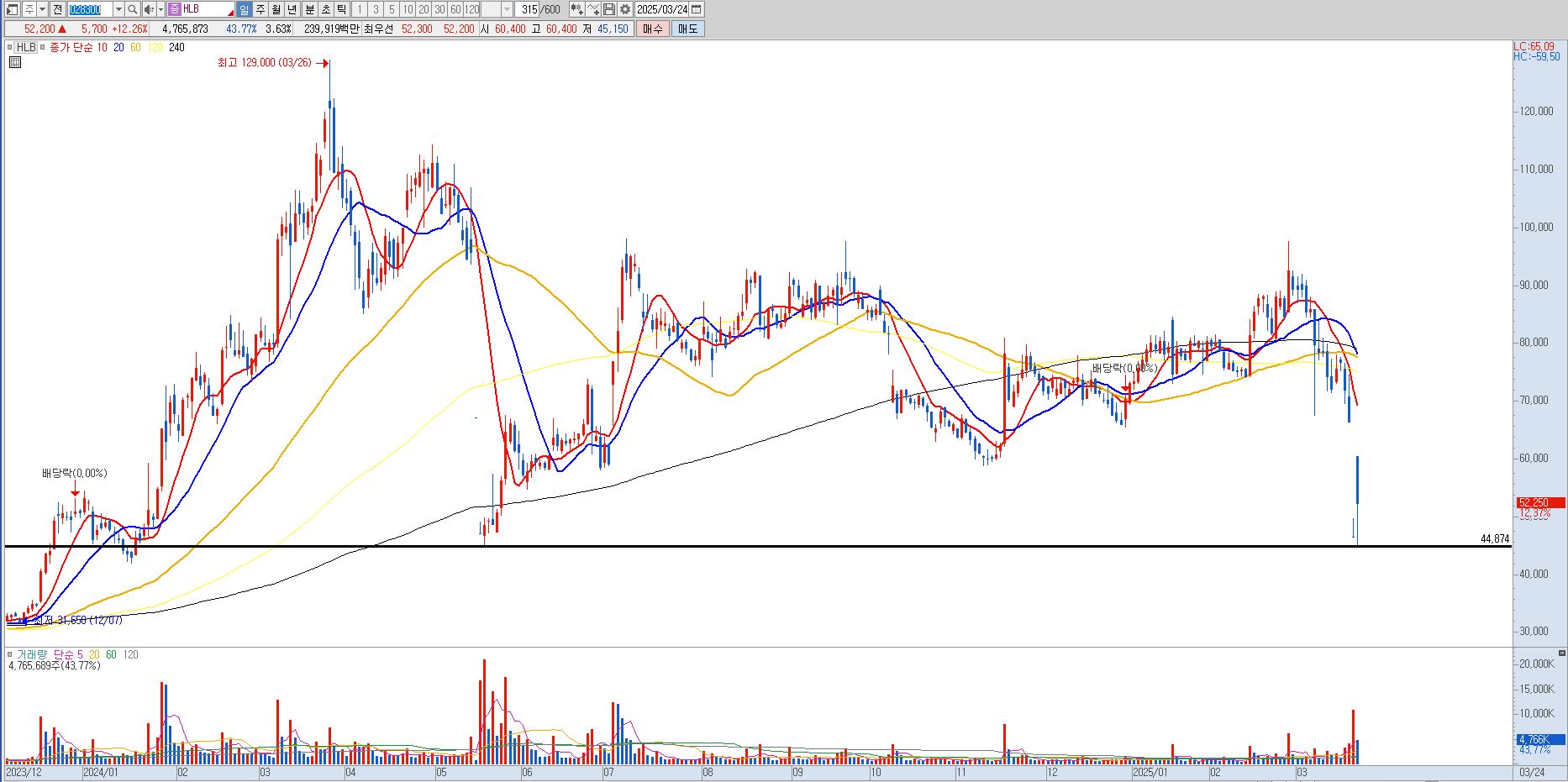Close the volume indicator panel

pyautogui.click(x=1561, y=653)
